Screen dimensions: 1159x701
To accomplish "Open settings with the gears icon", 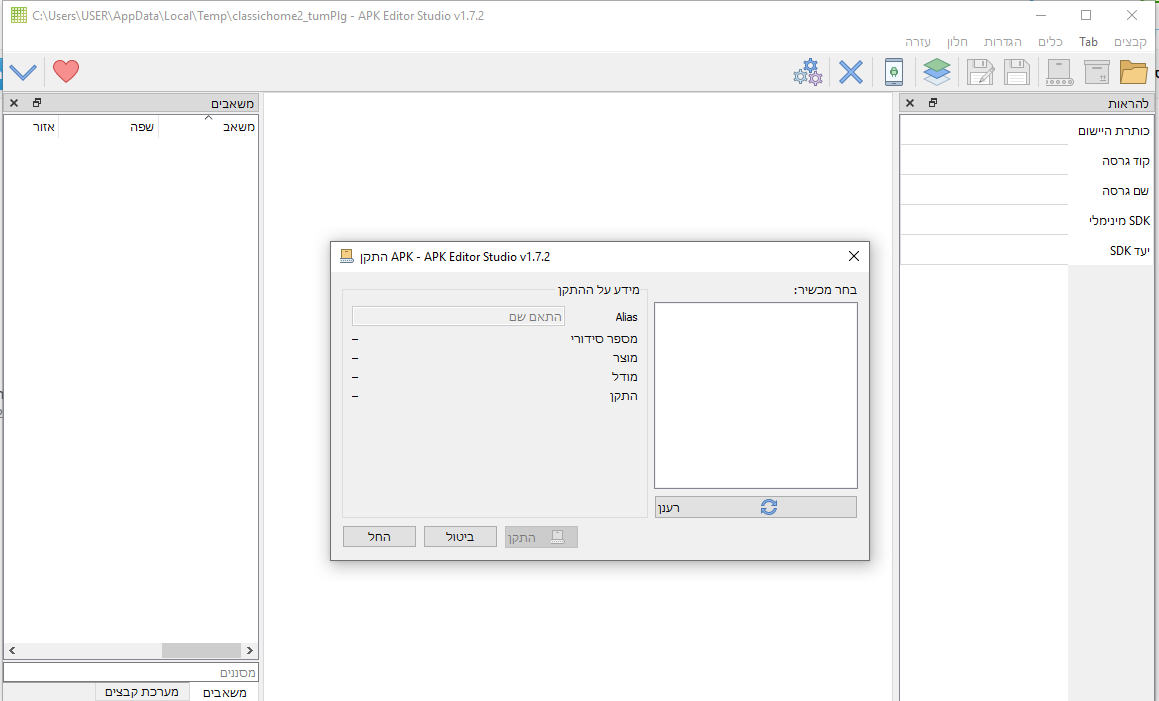I will coord(808,72).
